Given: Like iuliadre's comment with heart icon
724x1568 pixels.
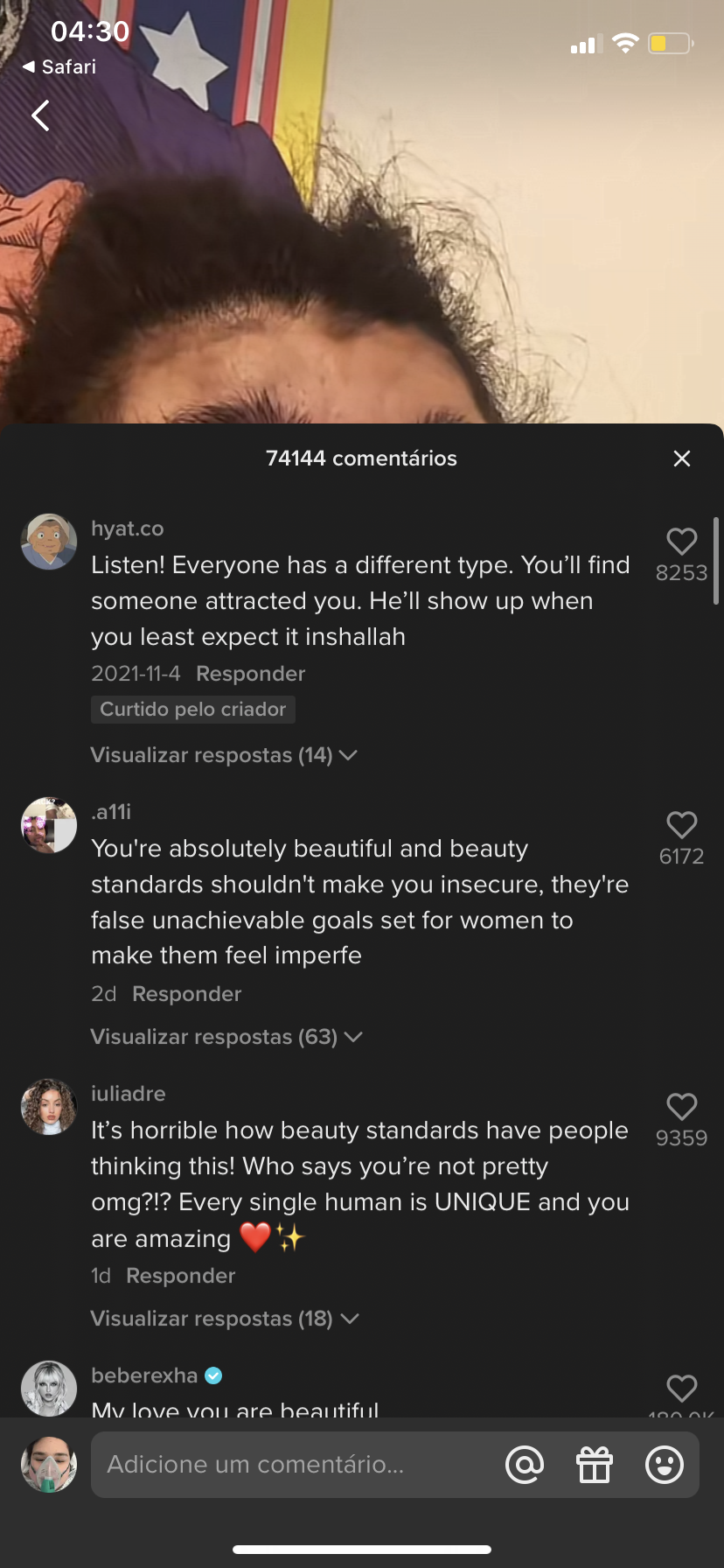Looking at the screenshot, I should point(682,1107).
